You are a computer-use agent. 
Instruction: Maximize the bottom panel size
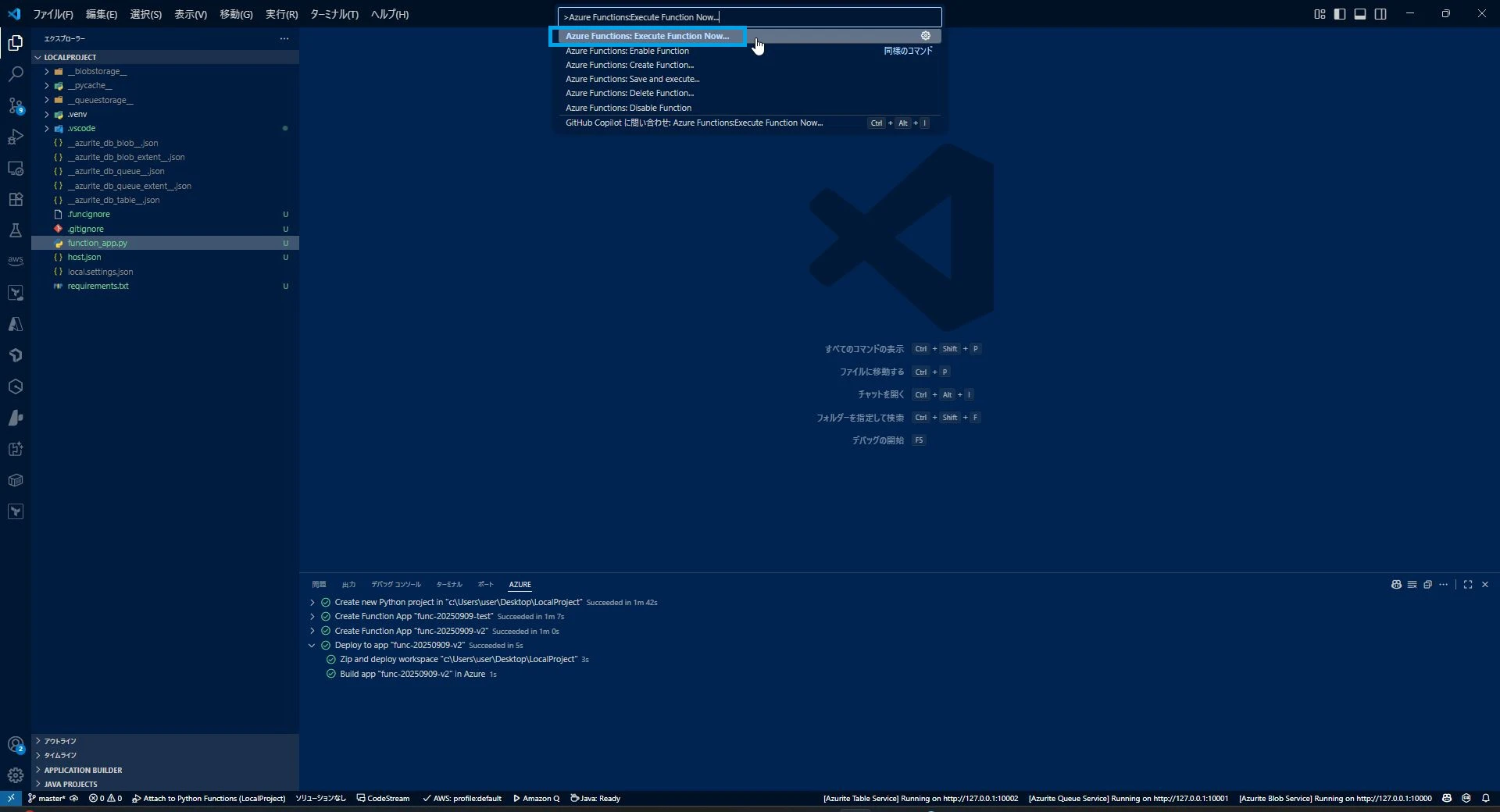[1468, 584]
